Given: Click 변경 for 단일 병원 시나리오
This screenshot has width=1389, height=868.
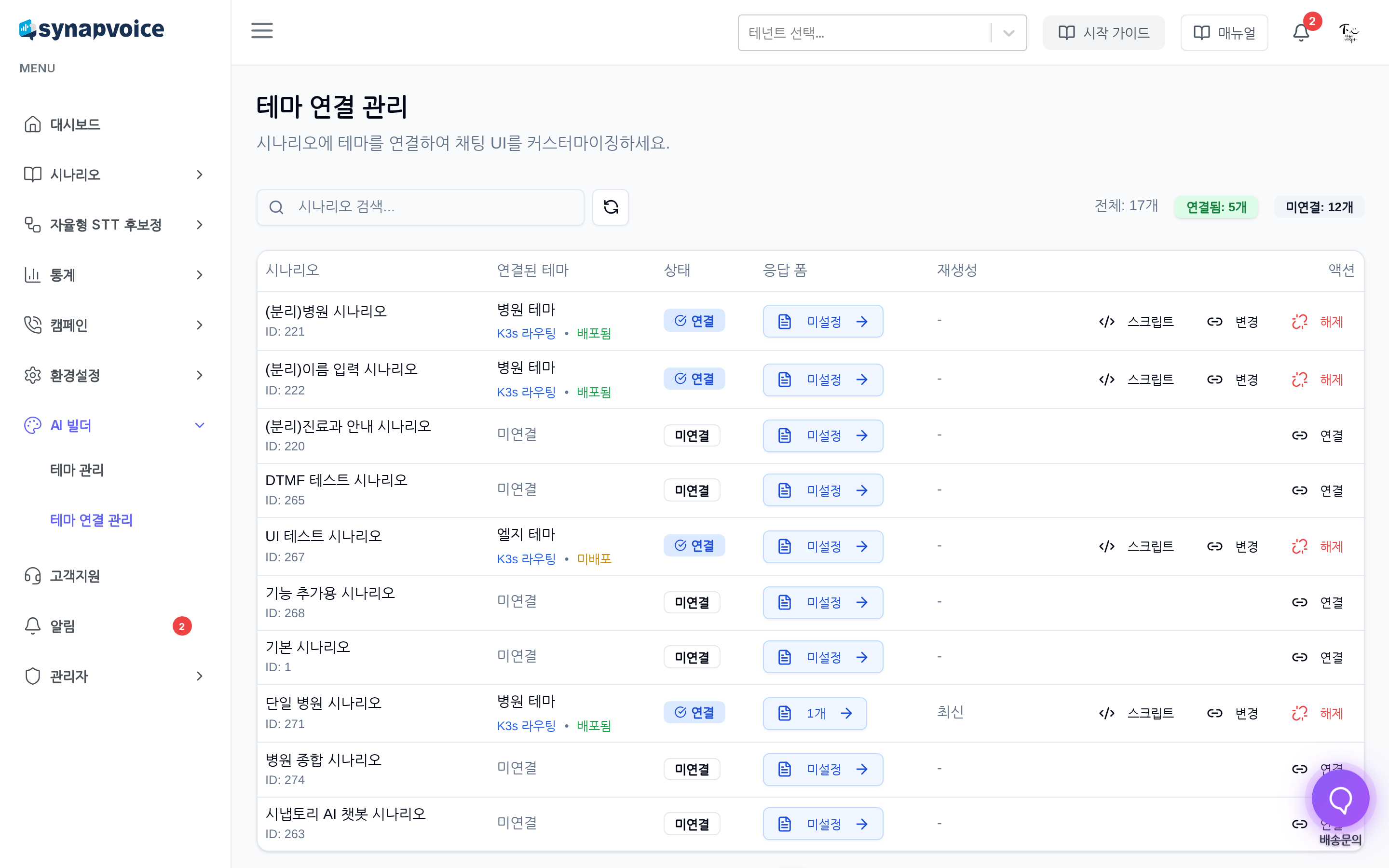Looking at the screenshot, I should point(1232,713).
